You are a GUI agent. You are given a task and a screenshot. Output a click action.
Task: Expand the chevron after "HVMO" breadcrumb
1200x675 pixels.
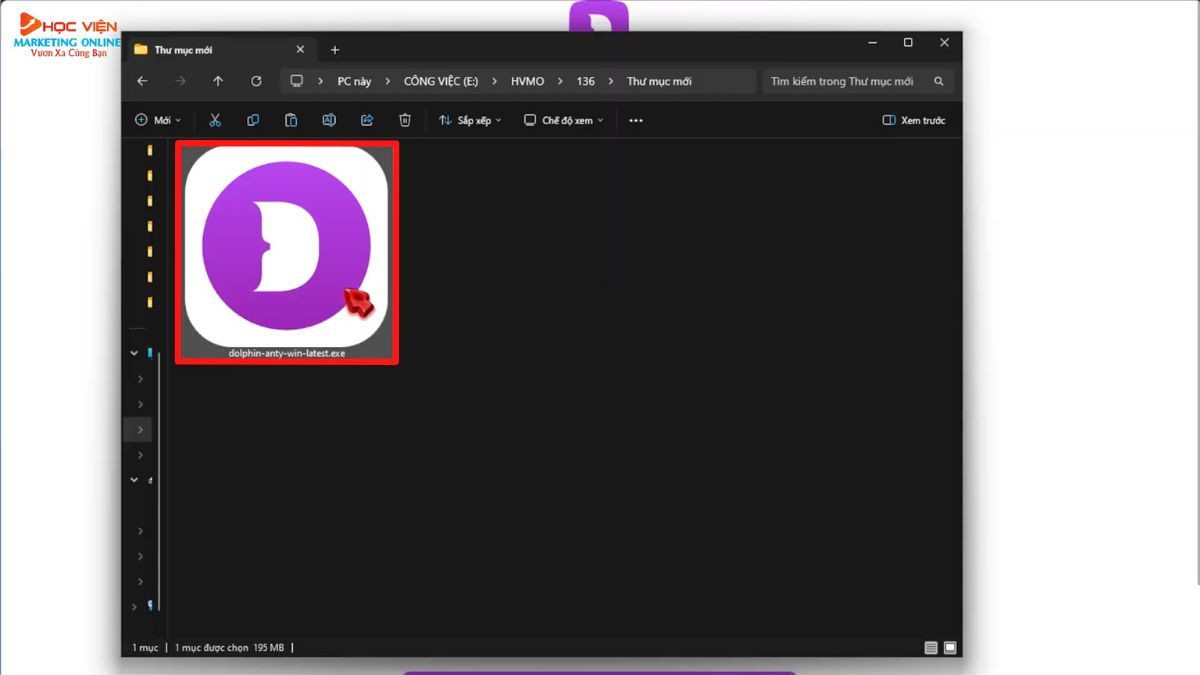pyautogui.click(x=560, y=81)
